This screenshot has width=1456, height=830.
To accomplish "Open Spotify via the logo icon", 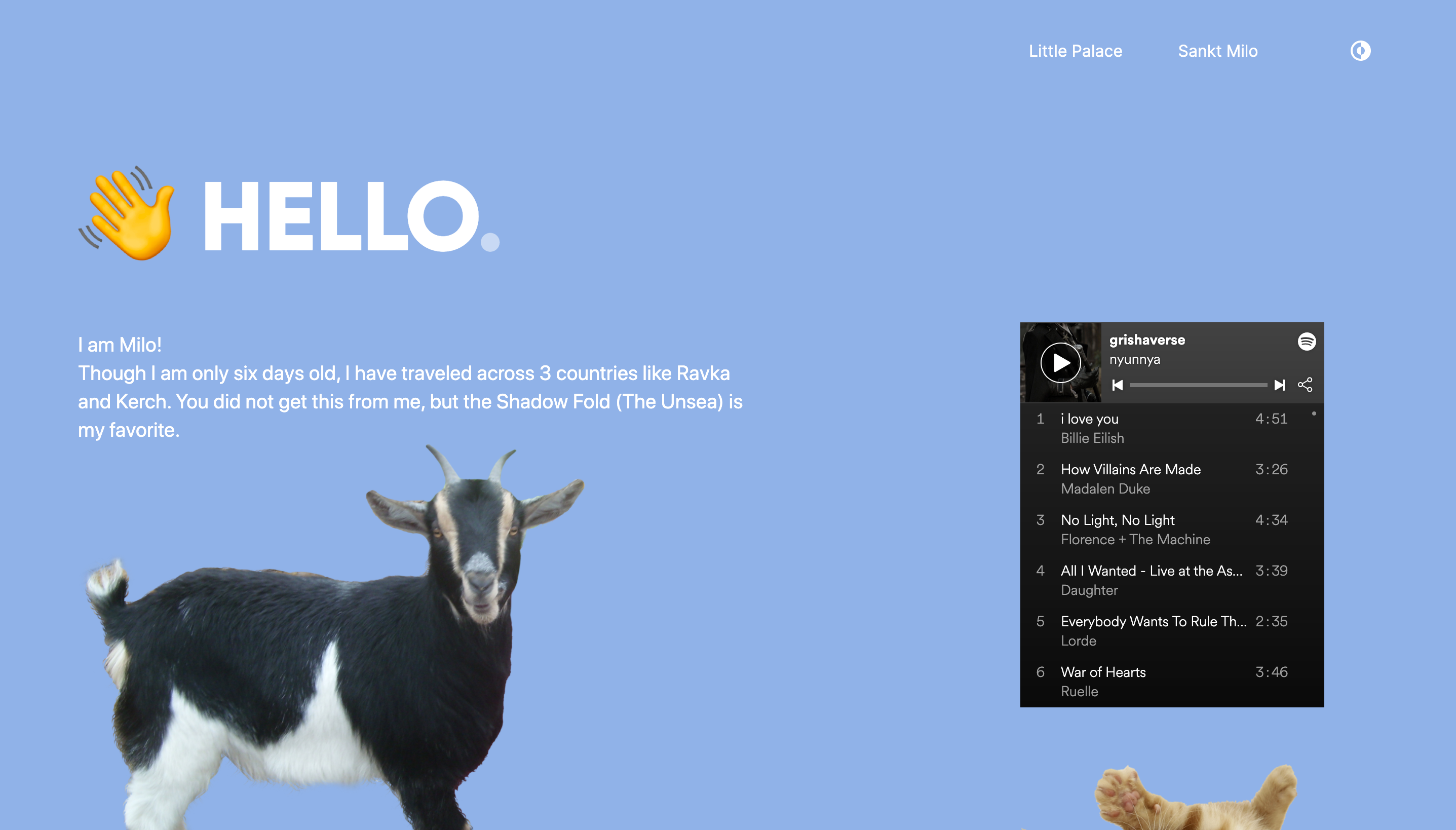I will (1307, 342).
